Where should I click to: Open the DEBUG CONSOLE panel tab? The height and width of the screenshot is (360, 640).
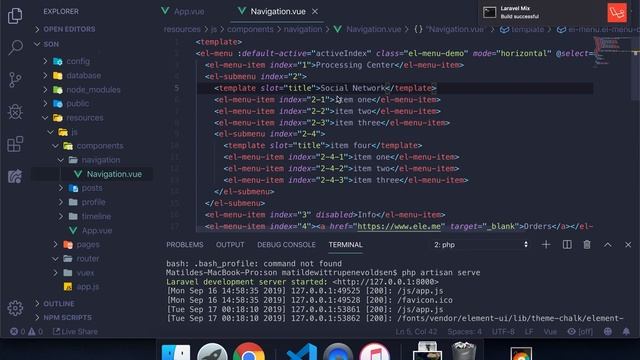[286, 244]
